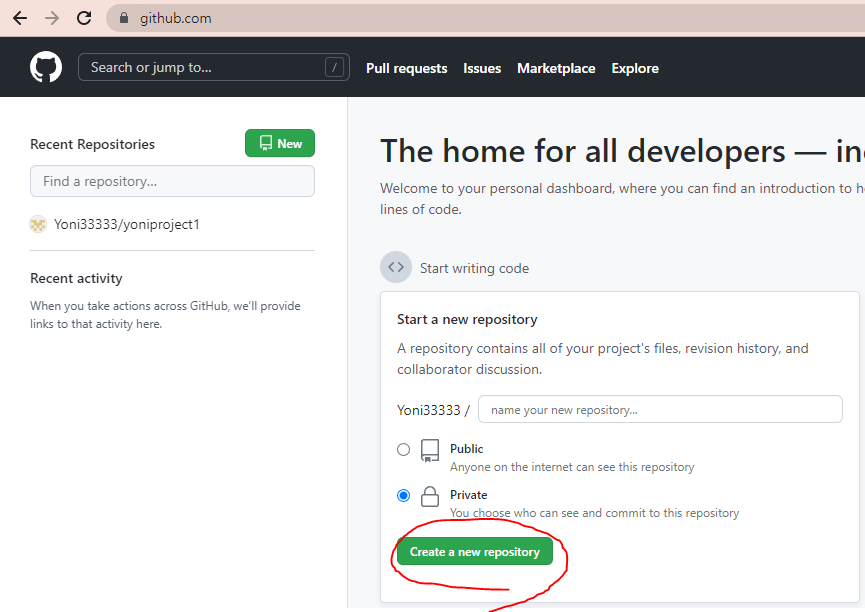Image resolution: width=865 pixels, height=612 pixels.
Task: Click the Yoni33333 / owner label
Action: click(x=433, y=410)
